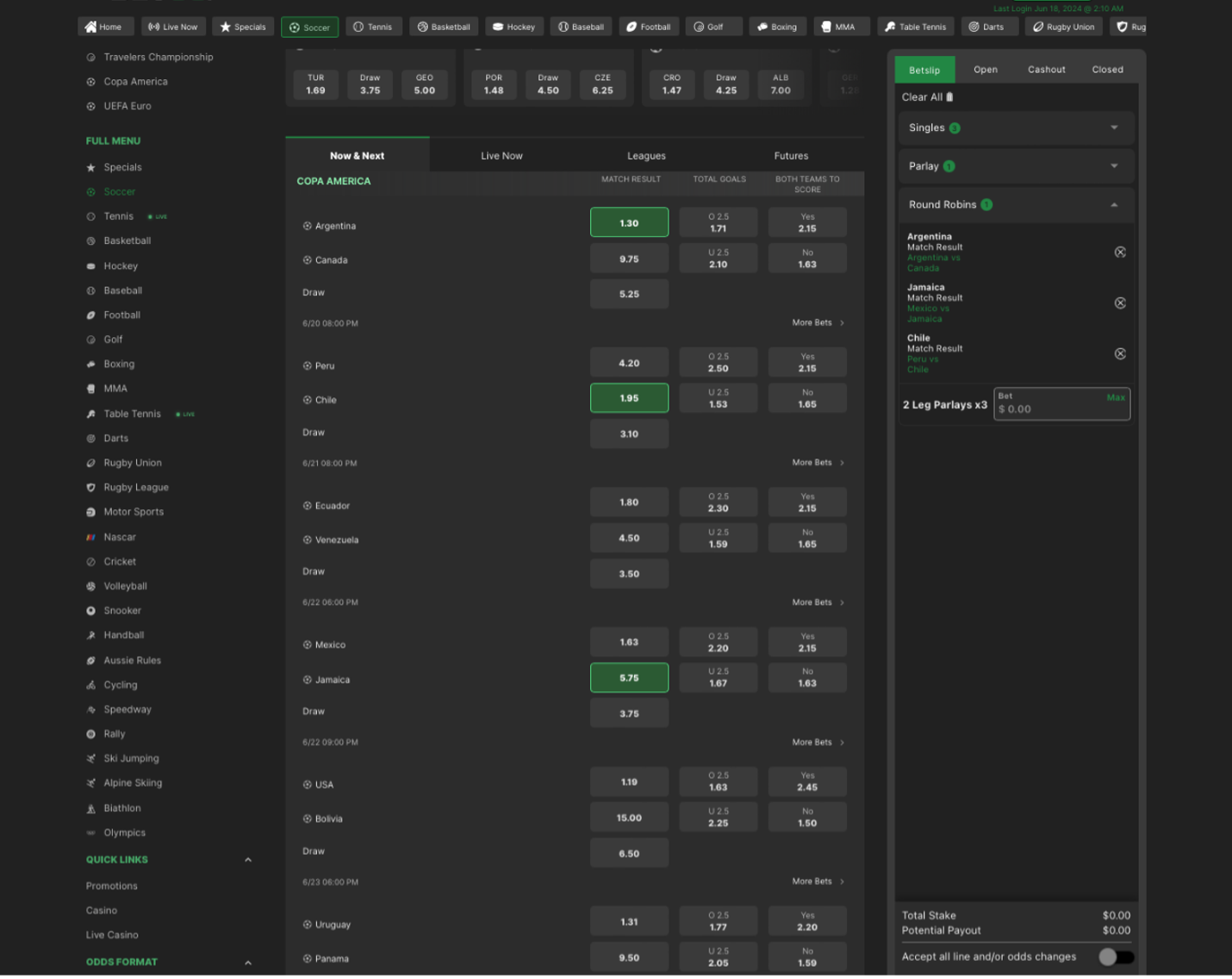Switch to the Futures tab
Screen dimensions: 1232x979
click(x=791, y=156)
